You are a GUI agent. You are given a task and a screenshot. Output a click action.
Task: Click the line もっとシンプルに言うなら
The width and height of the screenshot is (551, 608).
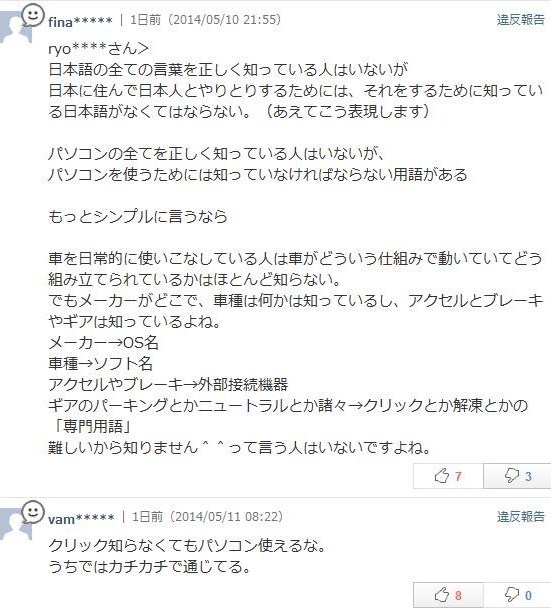[x=138, y=216]
